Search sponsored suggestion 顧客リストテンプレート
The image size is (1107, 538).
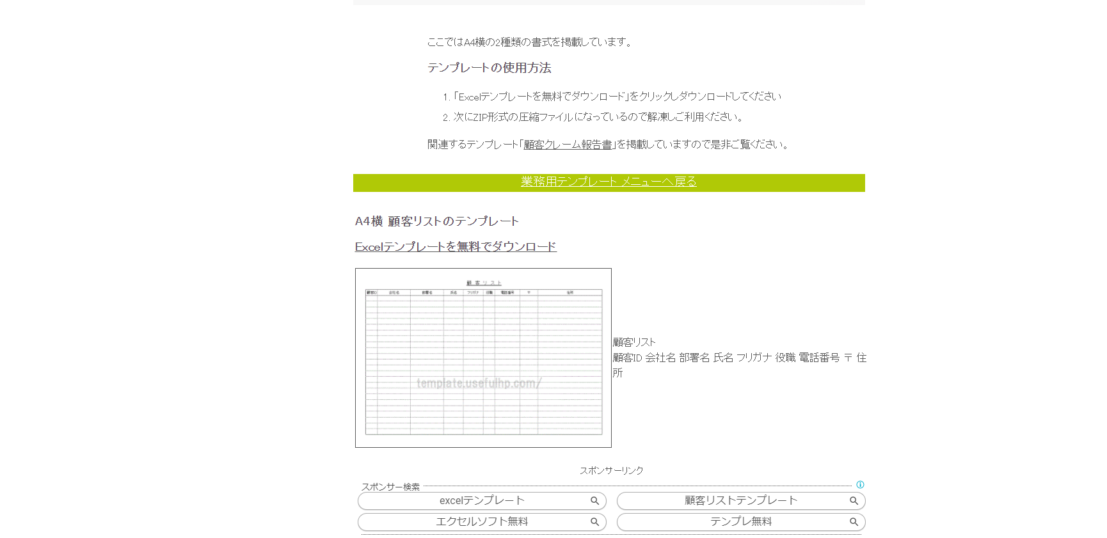pos(741,501)
